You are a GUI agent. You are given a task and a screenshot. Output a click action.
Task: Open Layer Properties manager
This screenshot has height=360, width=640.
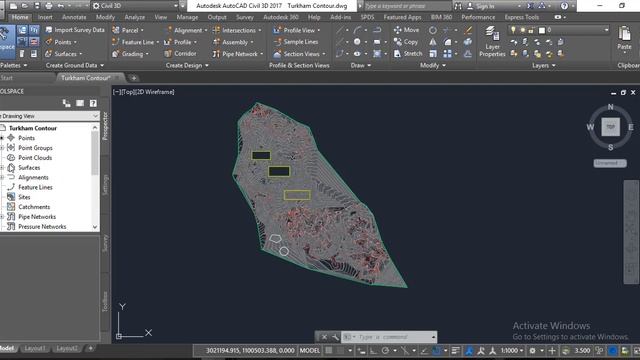[492, 42]
